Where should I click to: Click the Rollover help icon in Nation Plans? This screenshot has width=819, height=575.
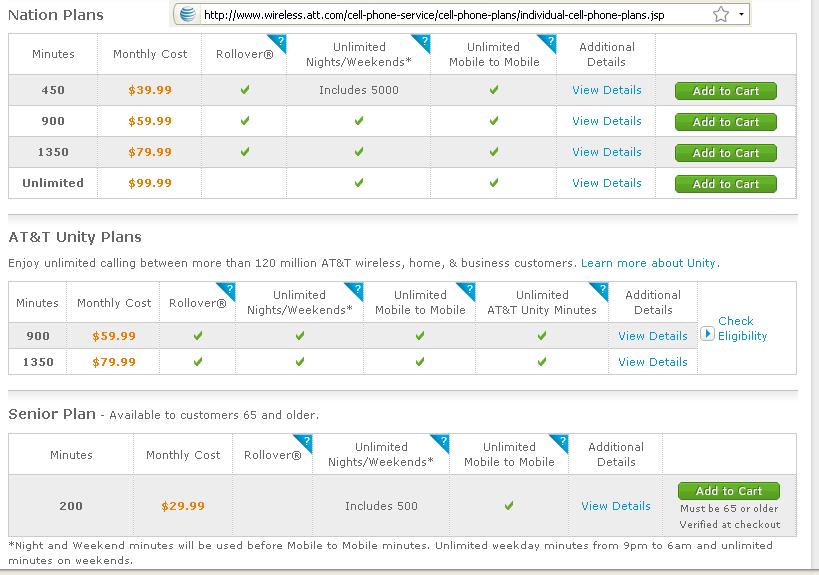(280, 42)
